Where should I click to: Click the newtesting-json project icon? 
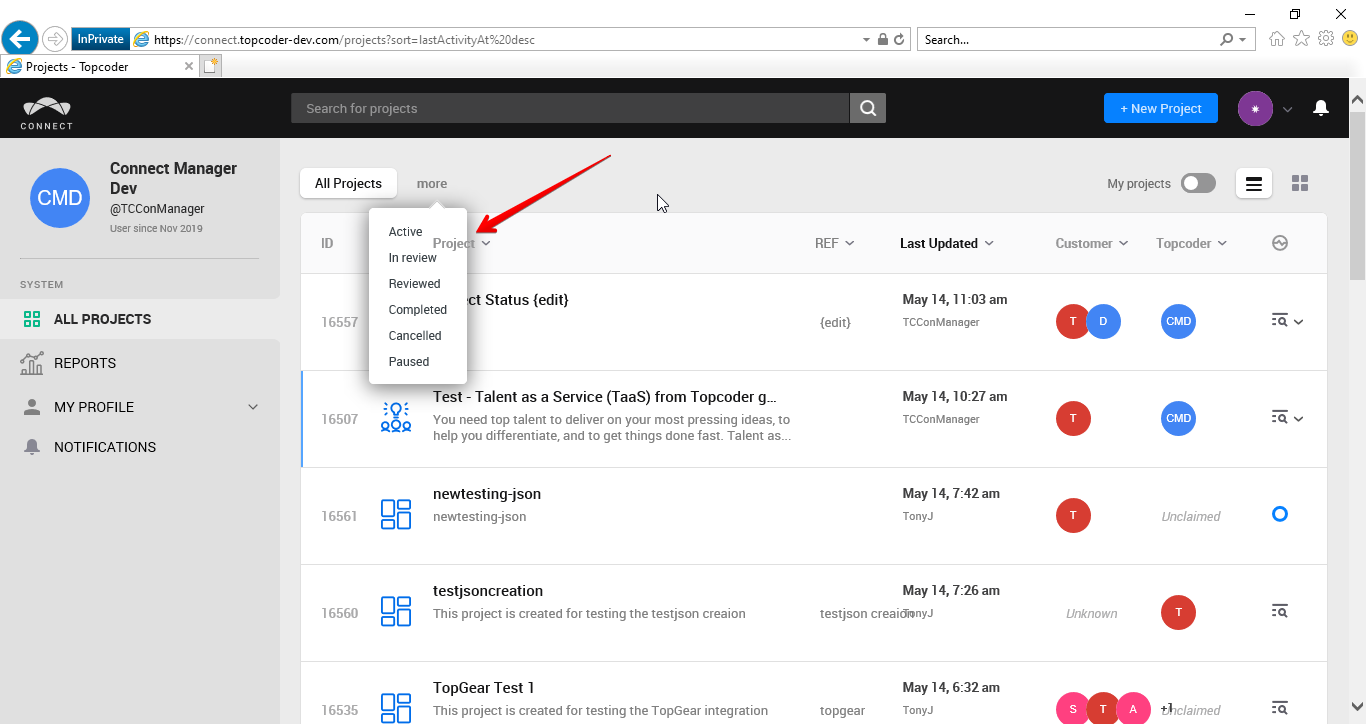396,514
